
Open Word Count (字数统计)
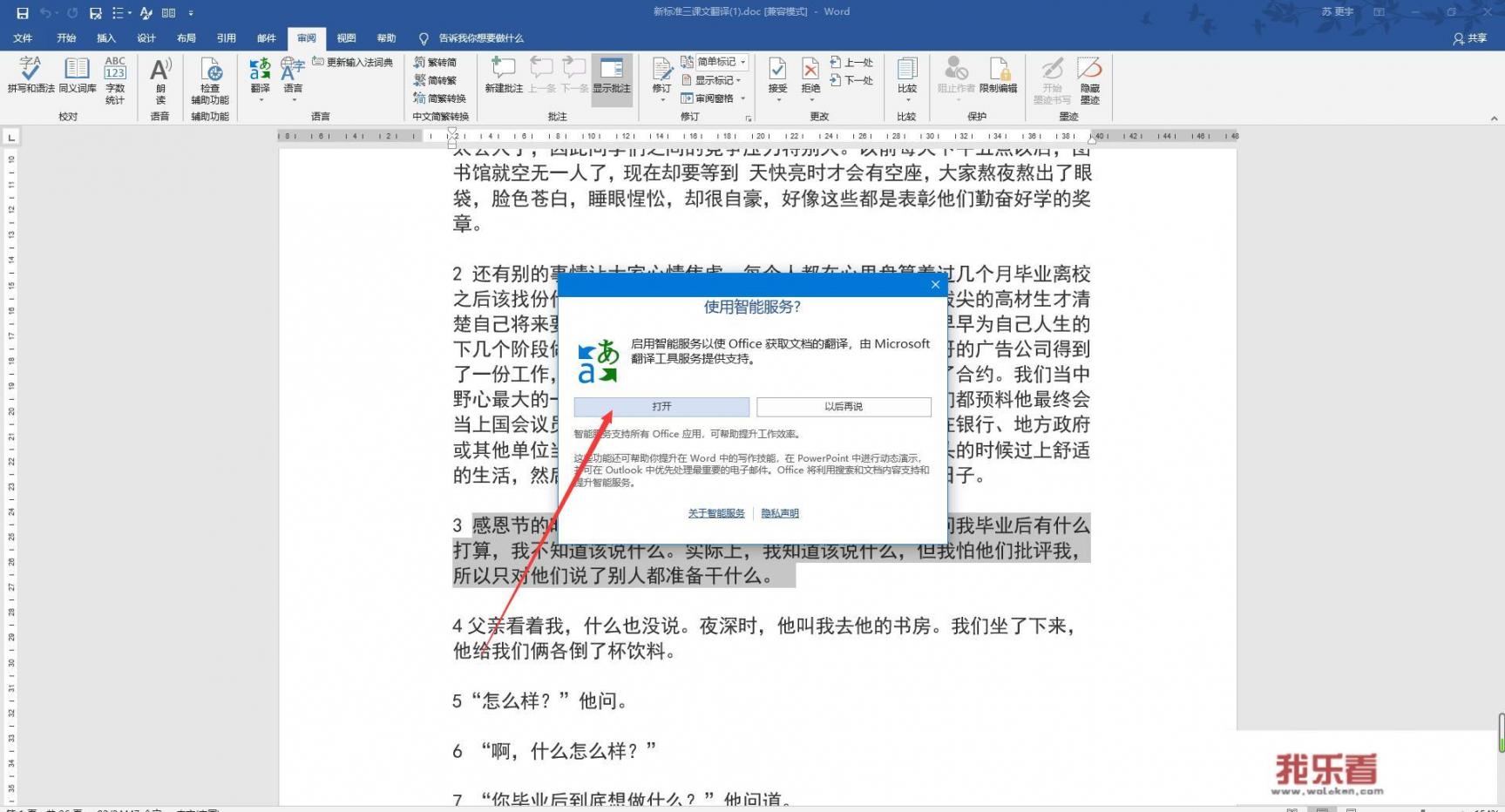pos(115,80)
